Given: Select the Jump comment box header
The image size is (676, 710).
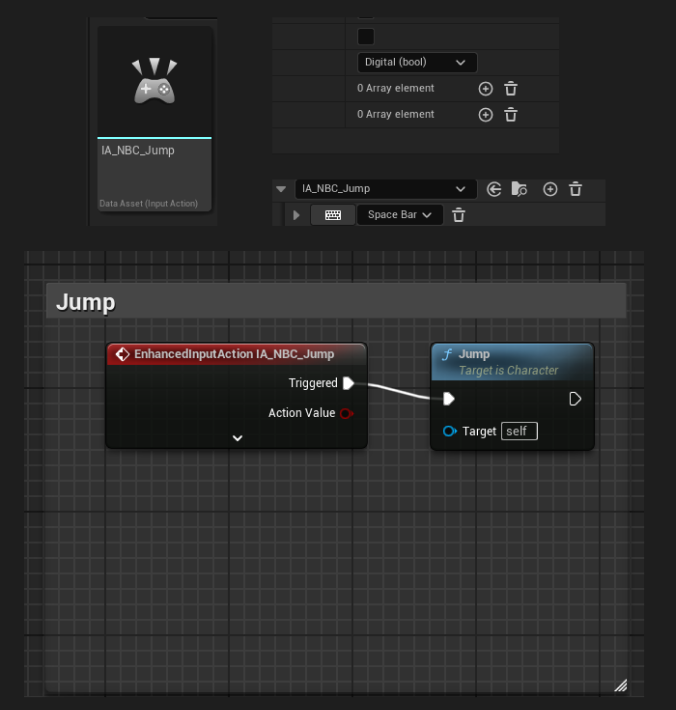Looking at the screenshot, I should (336, 301).
